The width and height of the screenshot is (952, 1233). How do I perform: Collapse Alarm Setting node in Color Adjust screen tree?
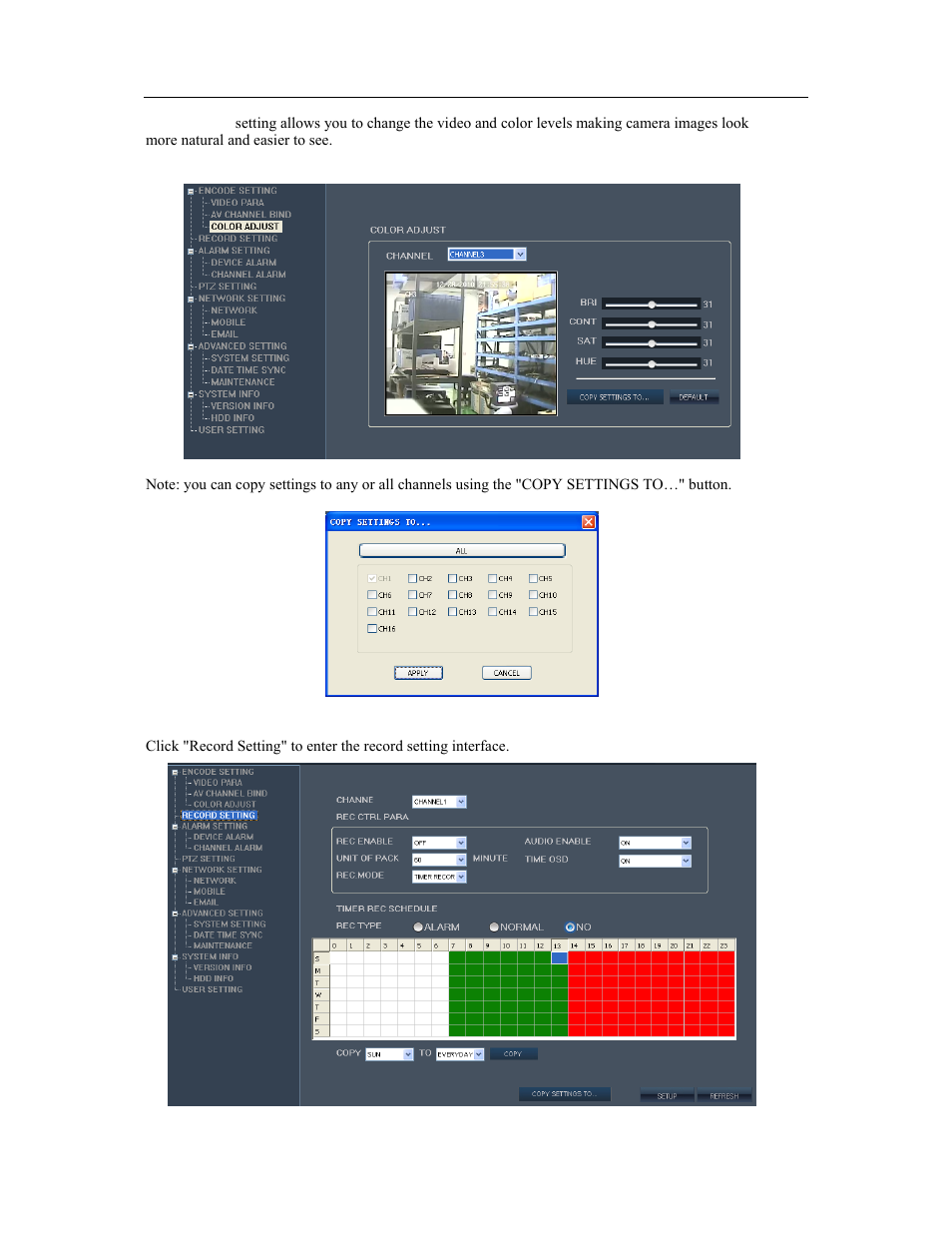pyautogui.click(x=191, y=252)
